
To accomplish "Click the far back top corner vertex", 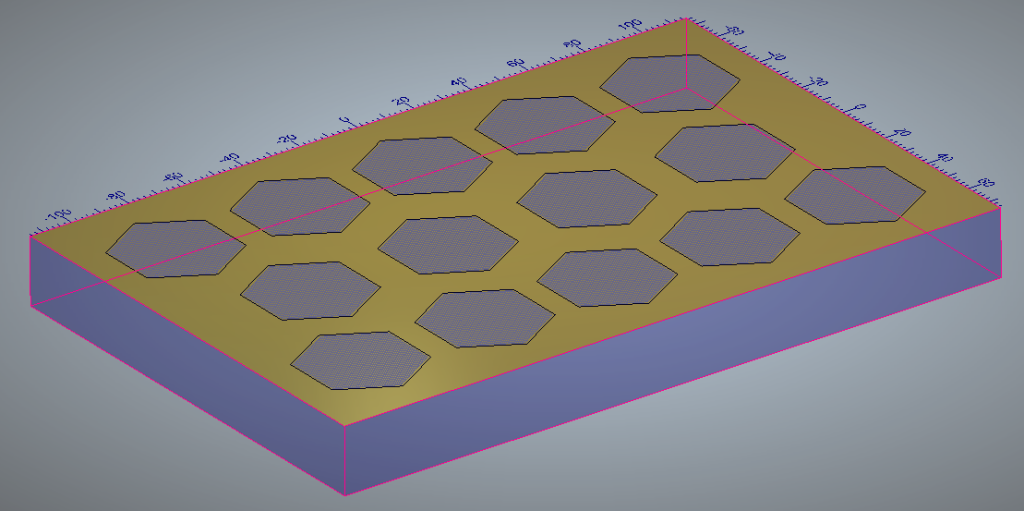I will click(x=687, y=18).
